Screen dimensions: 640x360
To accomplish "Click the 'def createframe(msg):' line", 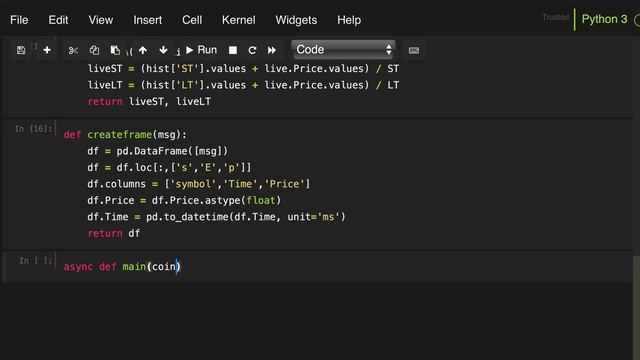I will pyautogui.click(x=125, y=135).
